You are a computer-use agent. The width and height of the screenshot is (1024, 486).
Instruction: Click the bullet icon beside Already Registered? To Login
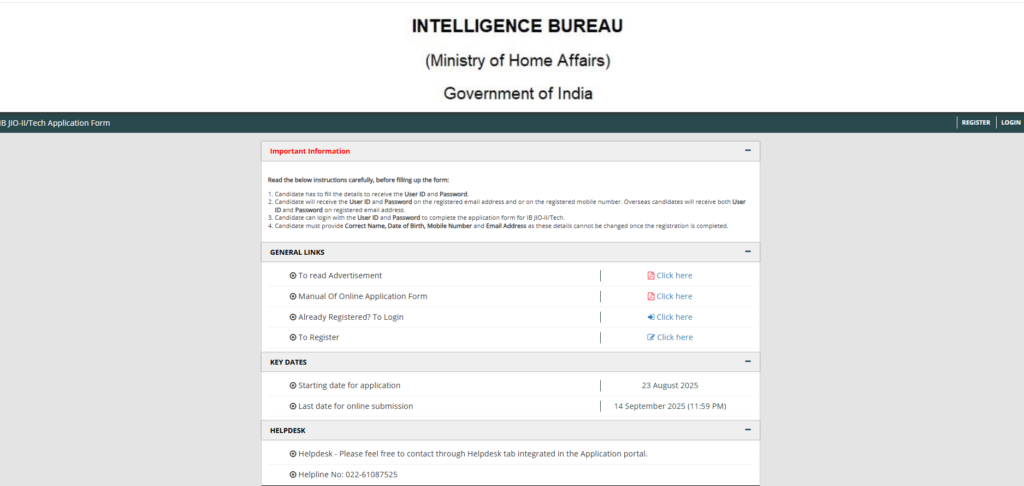coord(293,317)
